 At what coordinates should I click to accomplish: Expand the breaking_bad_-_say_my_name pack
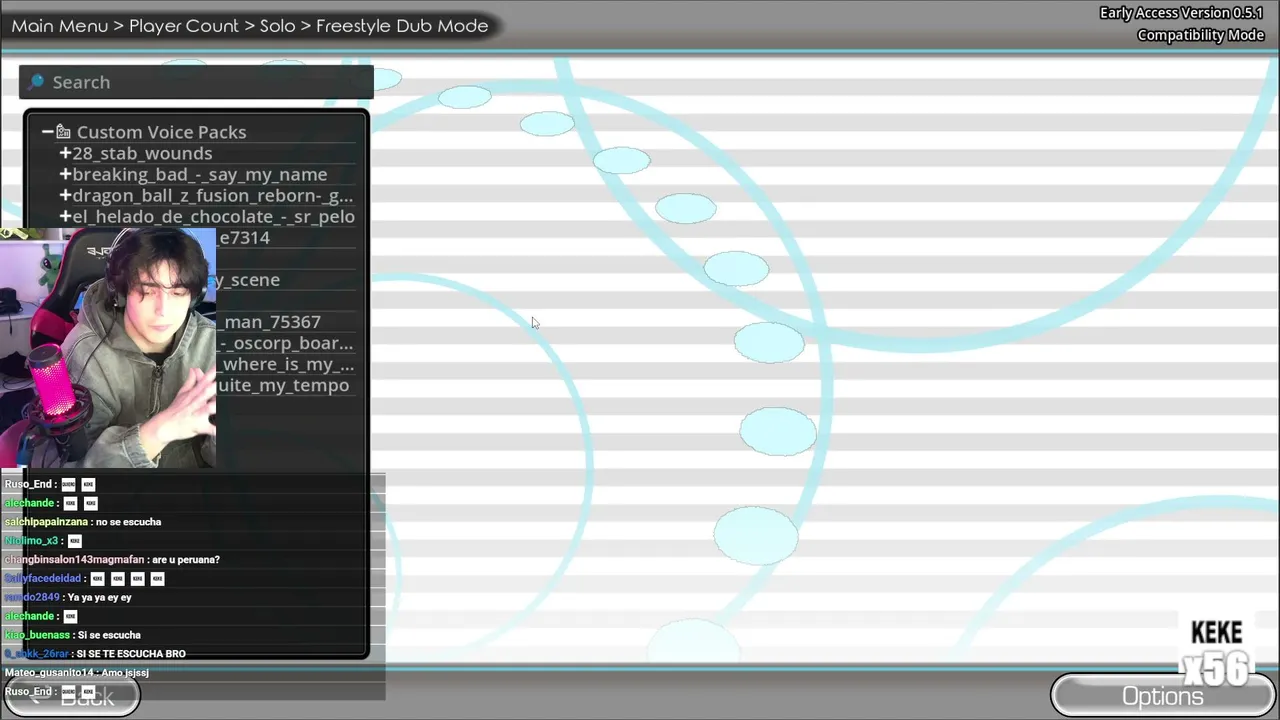(65, 174)
